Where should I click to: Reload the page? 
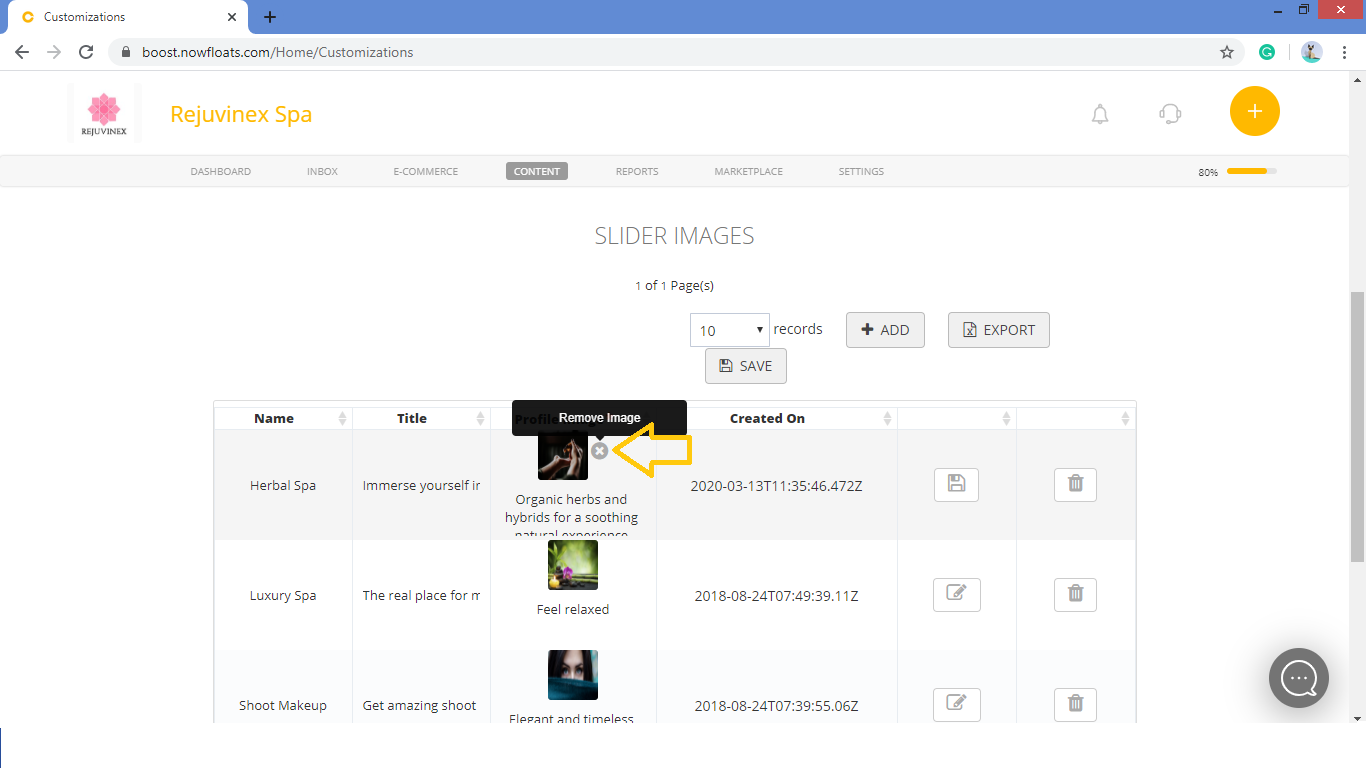click(86, 52)
